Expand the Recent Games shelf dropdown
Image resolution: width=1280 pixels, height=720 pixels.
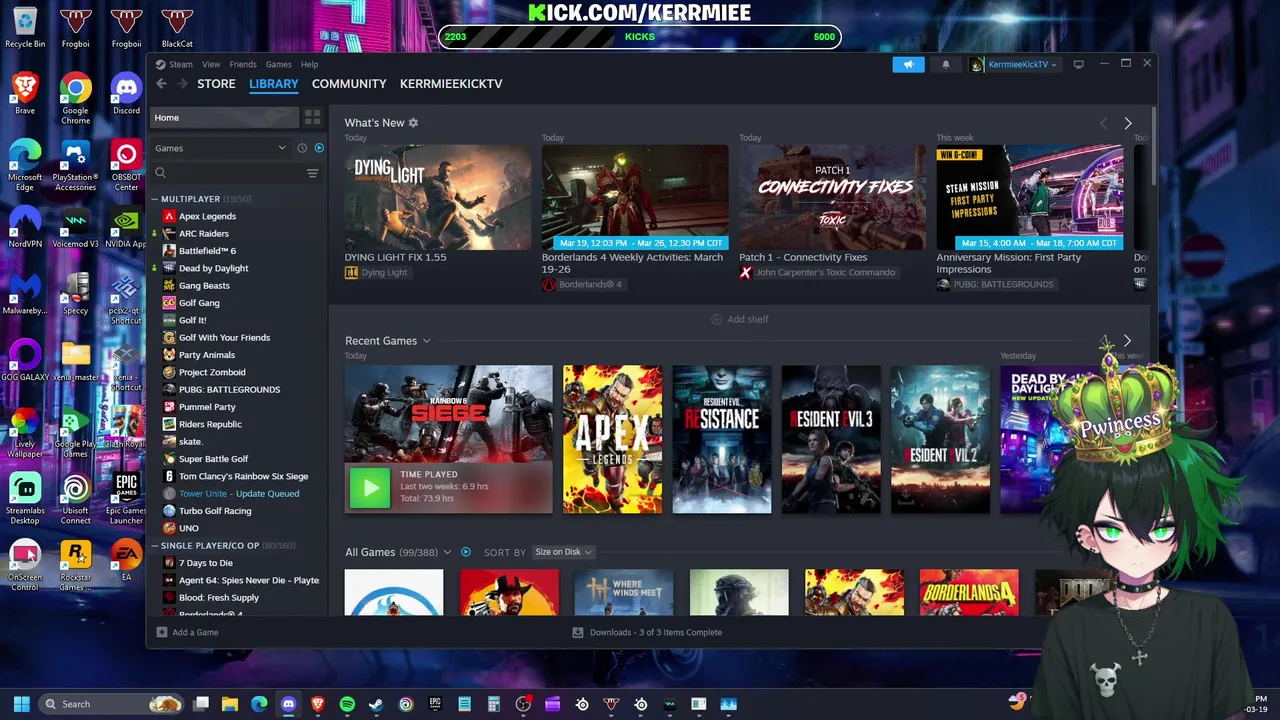click(x=426, y=341)
